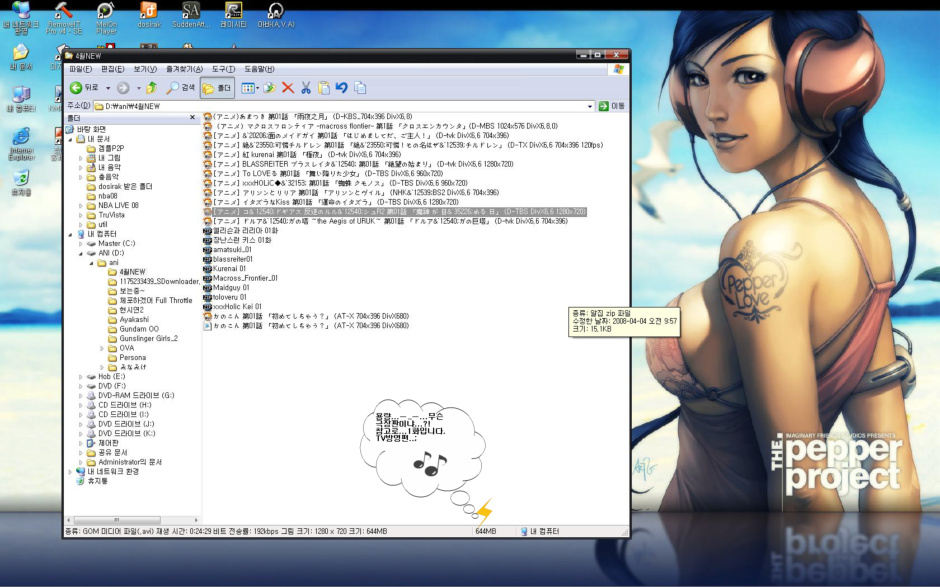The height and width of the screenshot is (587, 940).
Task: Open dosirak desktop shortcut icon
Action: point(149,16)
